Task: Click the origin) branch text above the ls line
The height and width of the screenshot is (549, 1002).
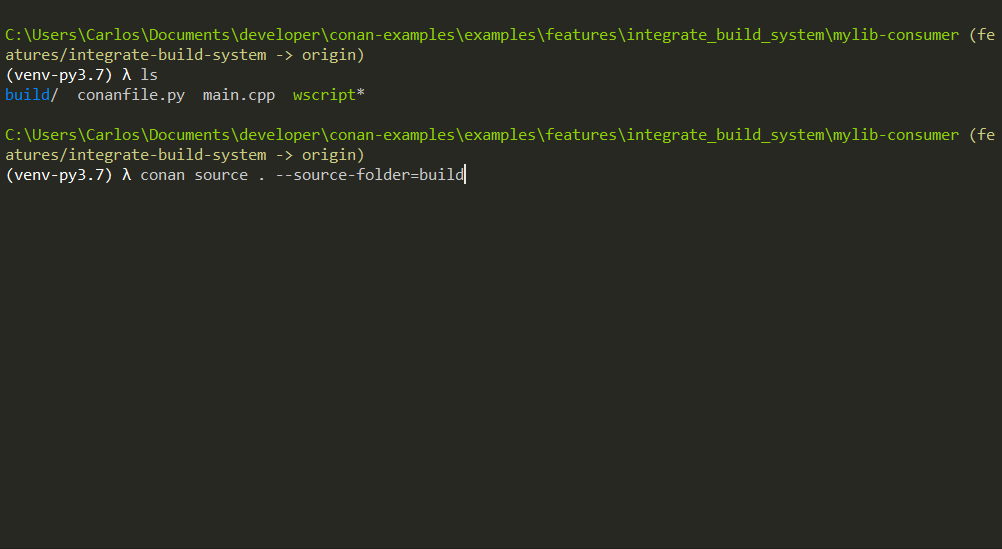Action: (x=333, y=55)
